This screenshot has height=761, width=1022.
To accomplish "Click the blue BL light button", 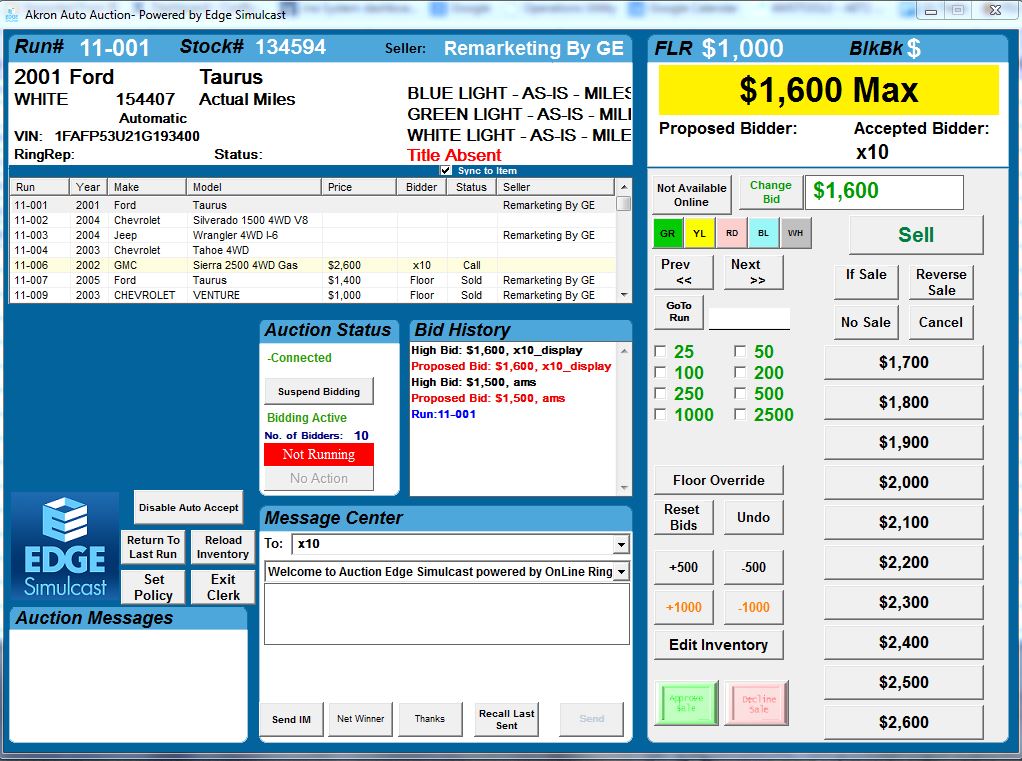I will (x=763, y=233).
